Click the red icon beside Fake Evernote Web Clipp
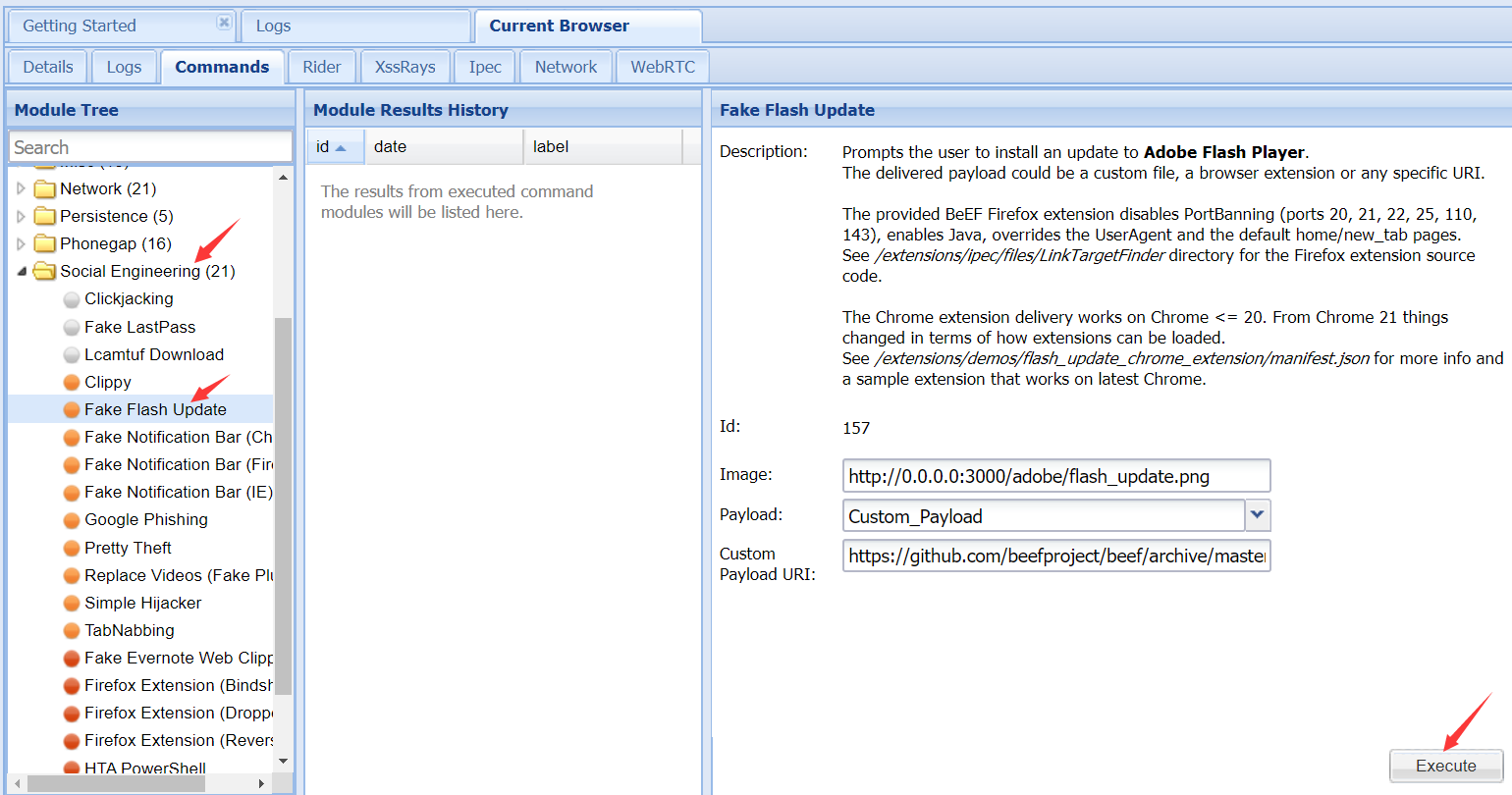This screenshot has width=1512, height=795. point(72,658)
